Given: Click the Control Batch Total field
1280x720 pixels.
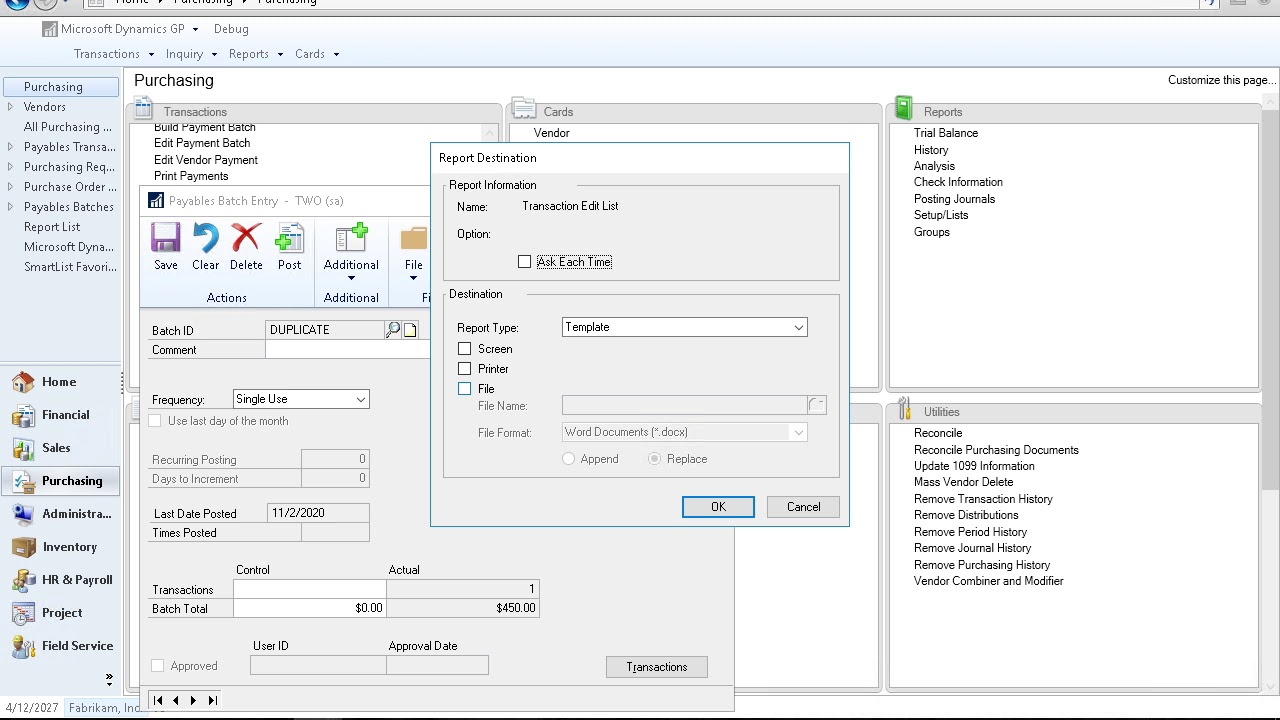Looking at the screenshot, I should tap(310, 608).
